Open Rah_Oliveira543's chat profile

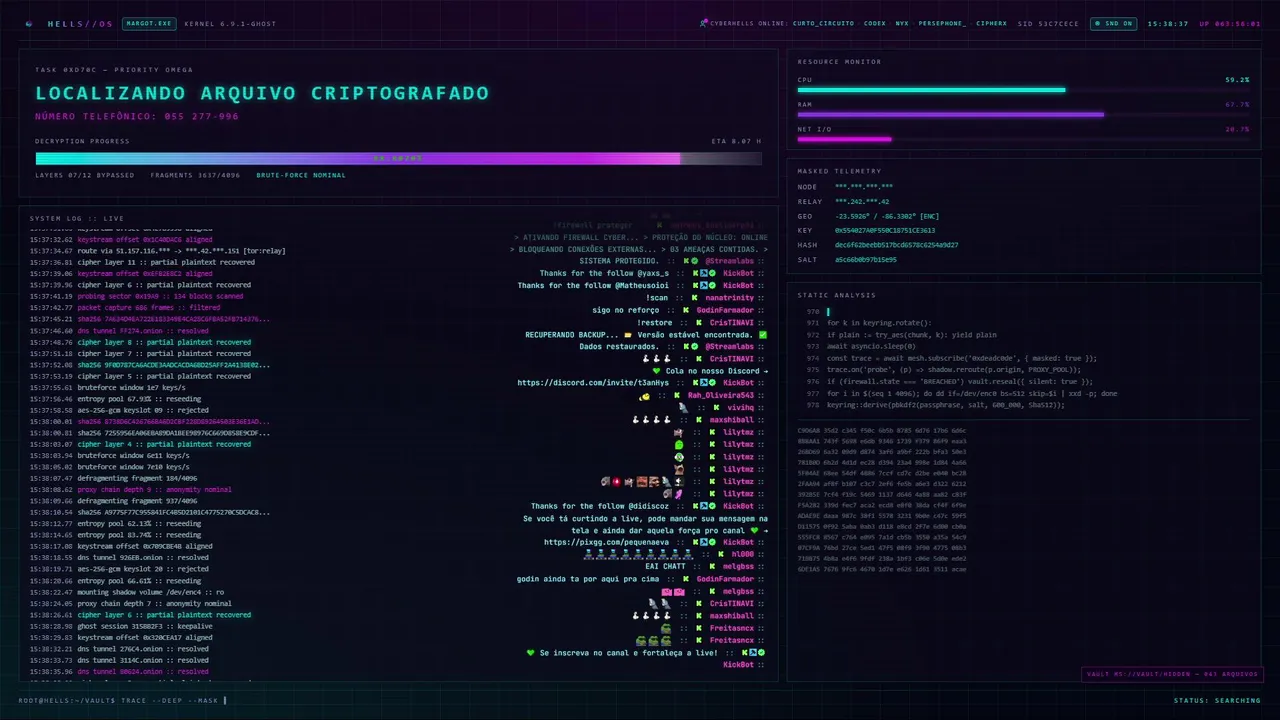click(x=720, y=395)
